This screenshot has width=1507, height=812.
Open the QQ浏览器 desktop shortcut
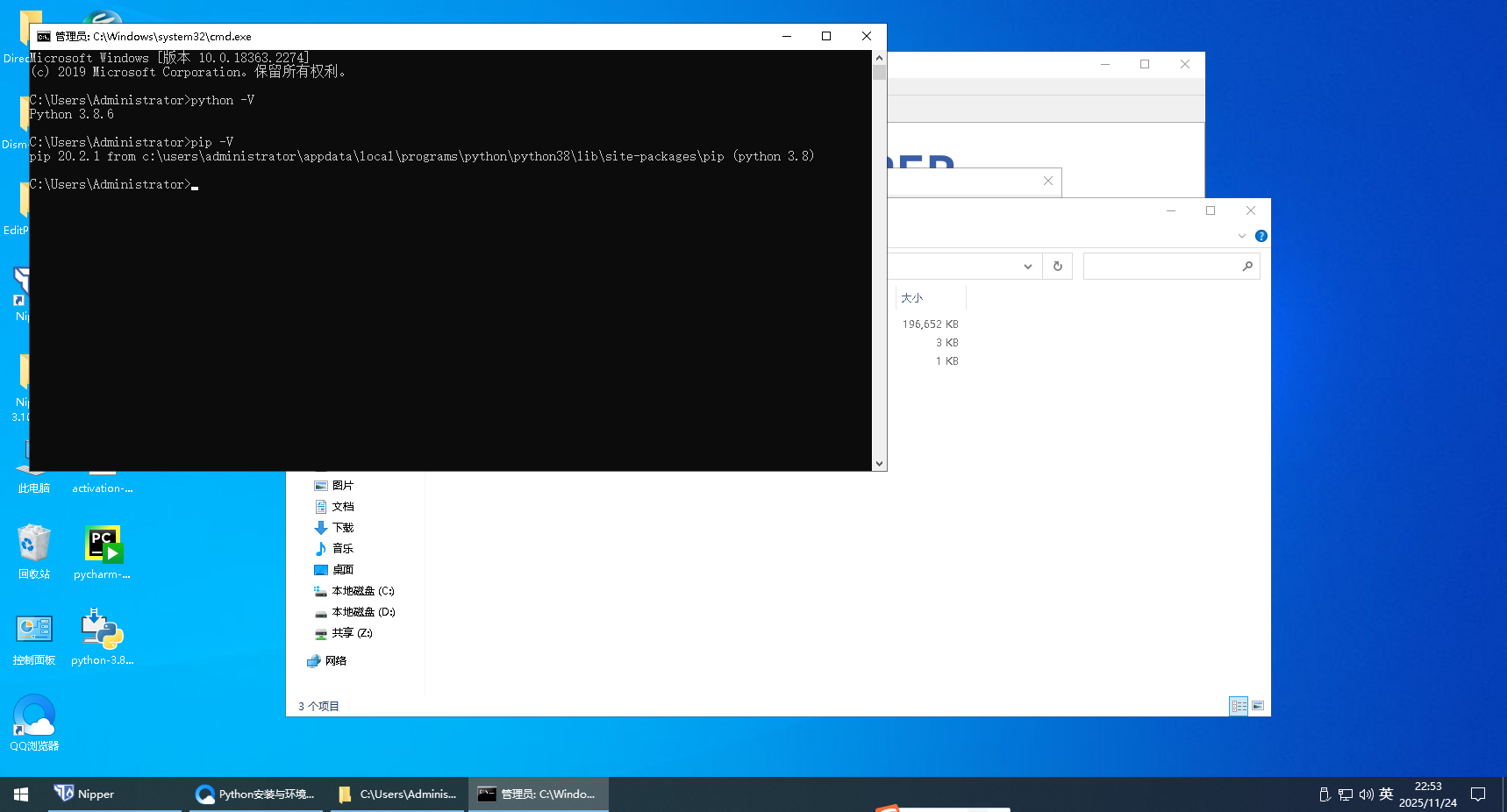point(34,717)
